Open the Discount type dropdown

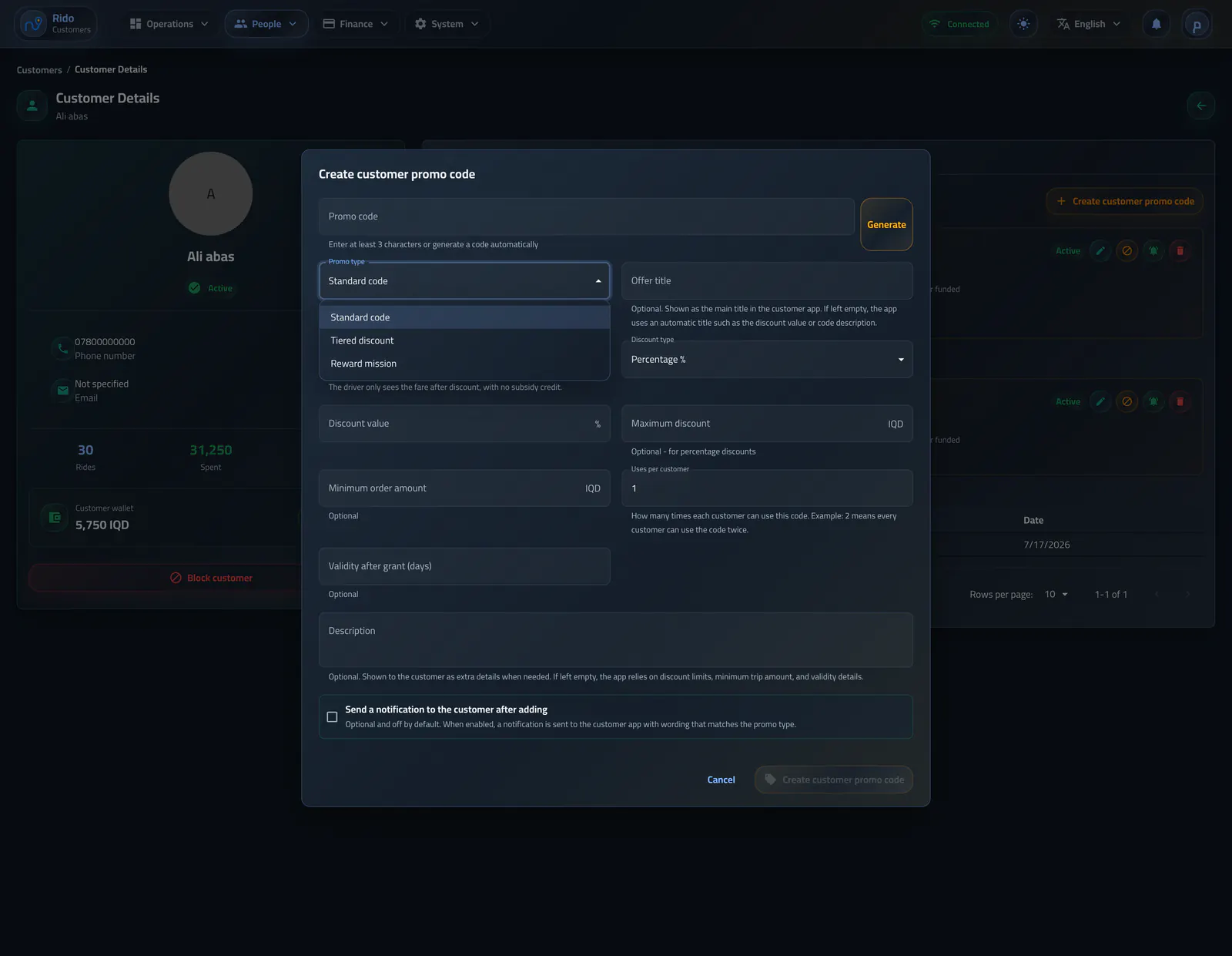pyautogui.click(x=767, y=360)
